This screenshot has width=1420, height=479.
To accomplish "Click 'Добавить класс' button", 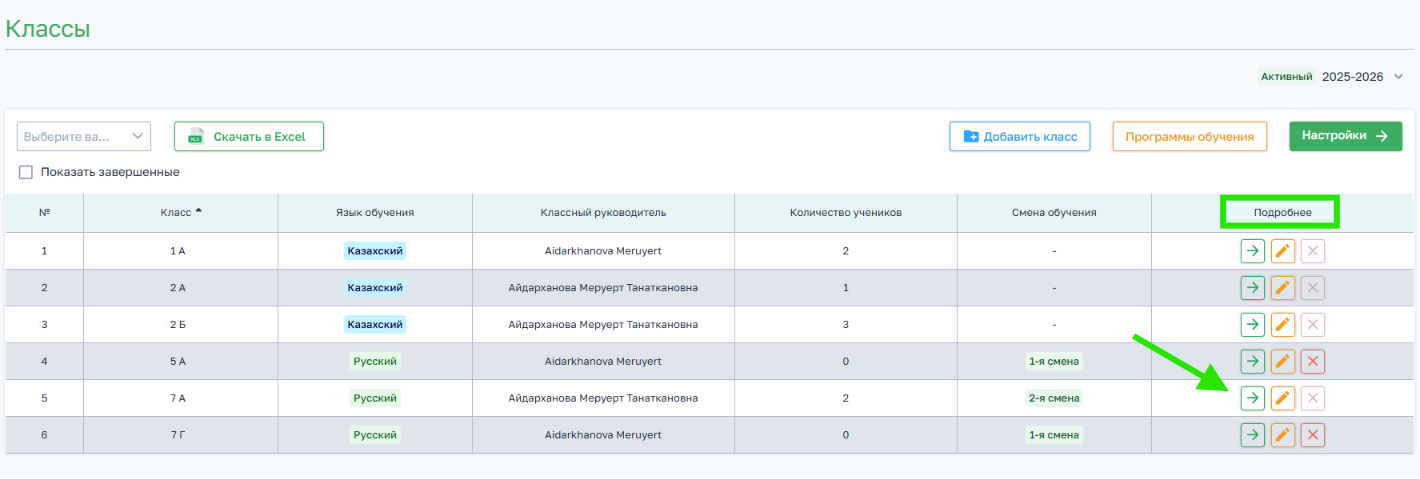I will click(x=1019, y=136).
